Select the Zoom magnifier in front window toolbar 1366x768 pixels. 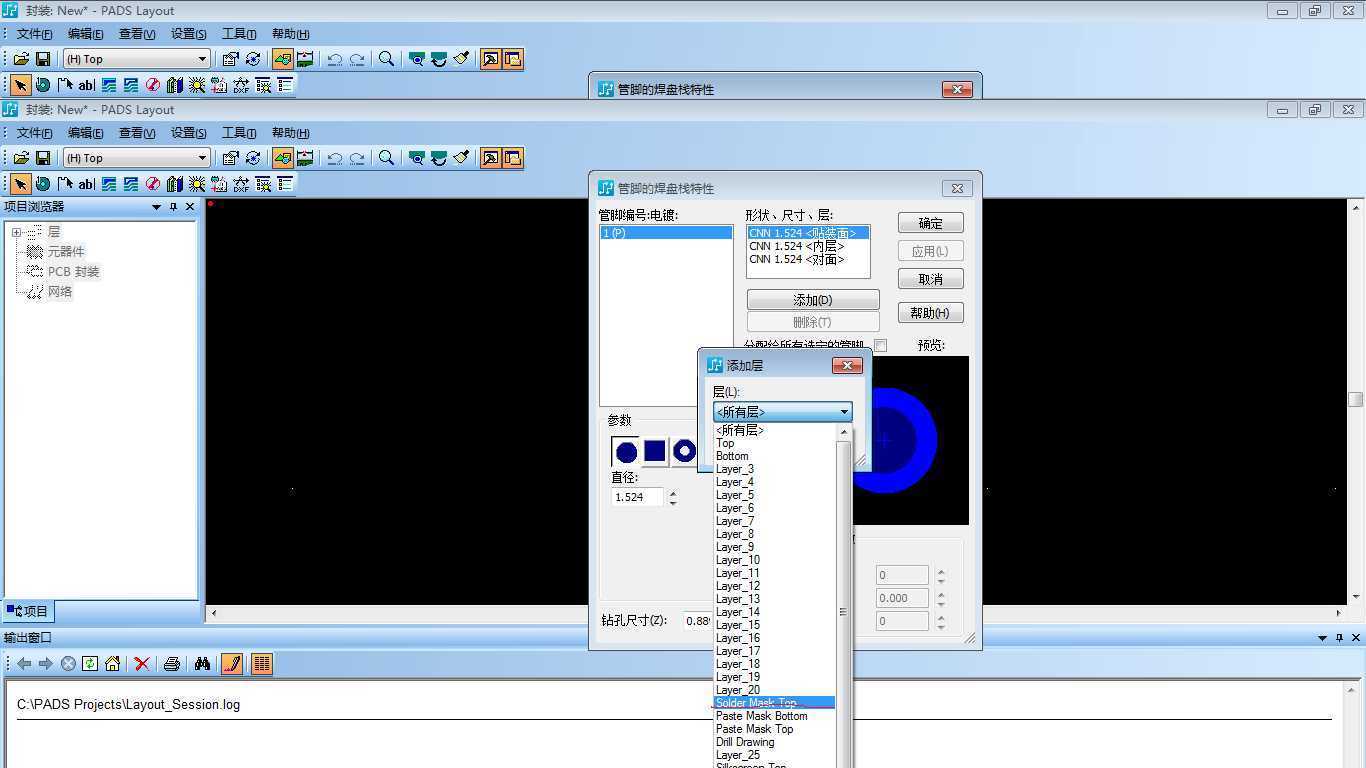(387, 158)
